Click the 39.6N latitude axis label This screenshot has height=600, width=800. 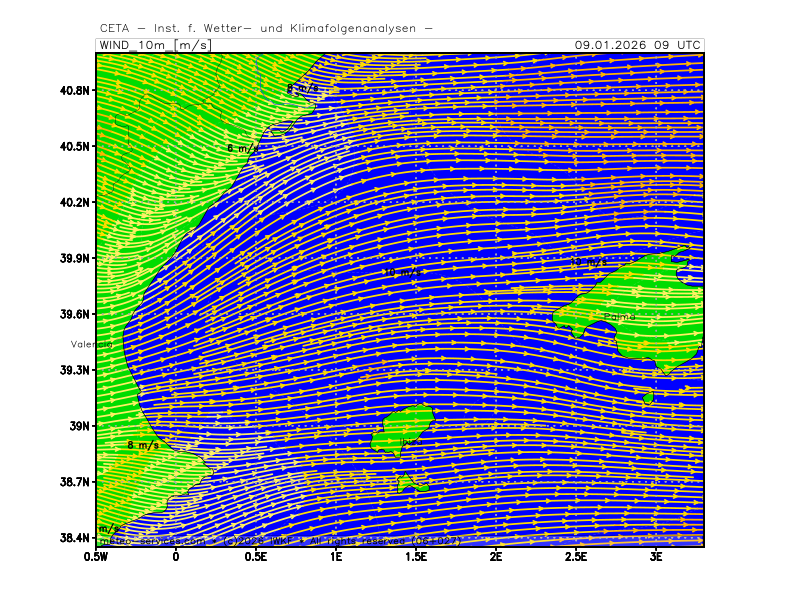pos(76,314)
